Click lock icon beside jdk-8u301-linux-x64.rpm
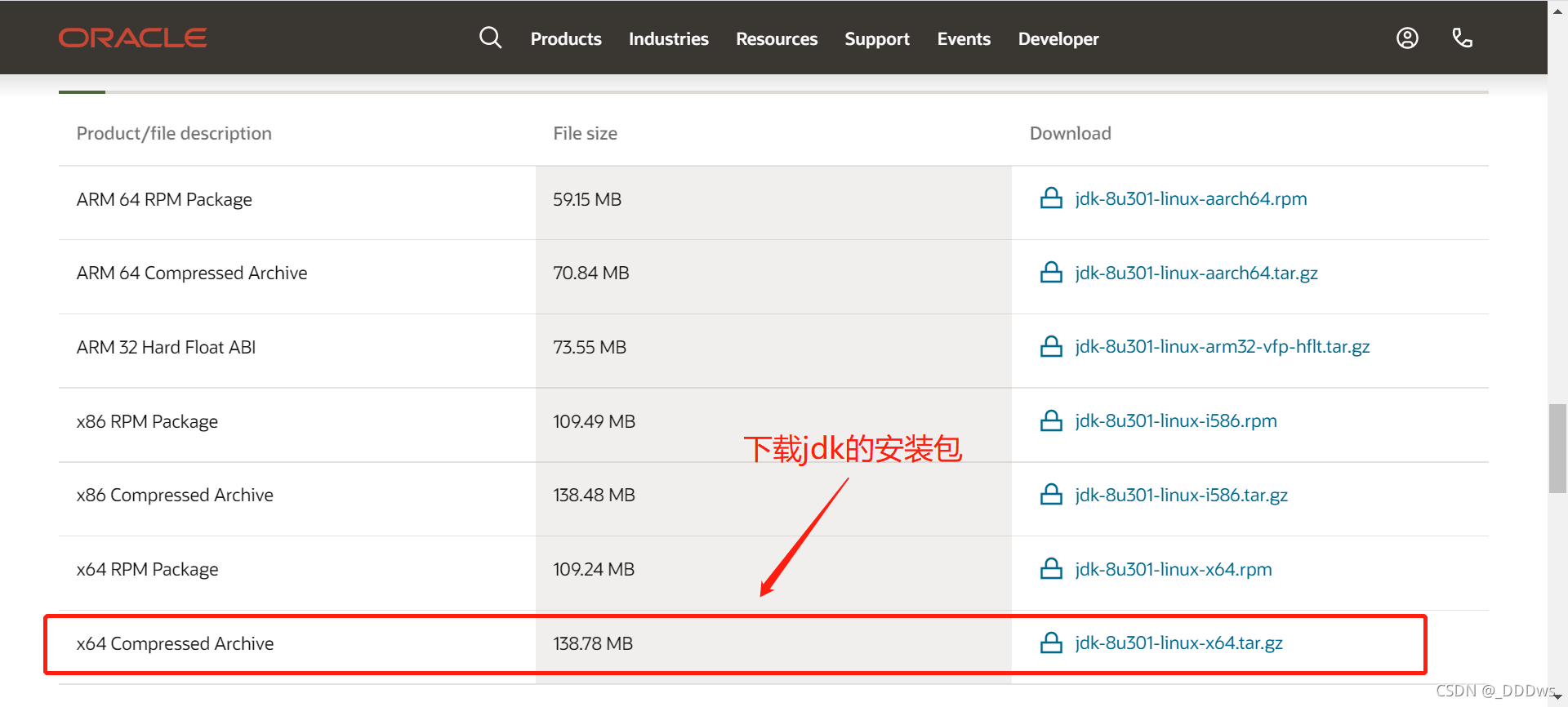This screenshot has width=1568, height=707. tap(1051, 569)
